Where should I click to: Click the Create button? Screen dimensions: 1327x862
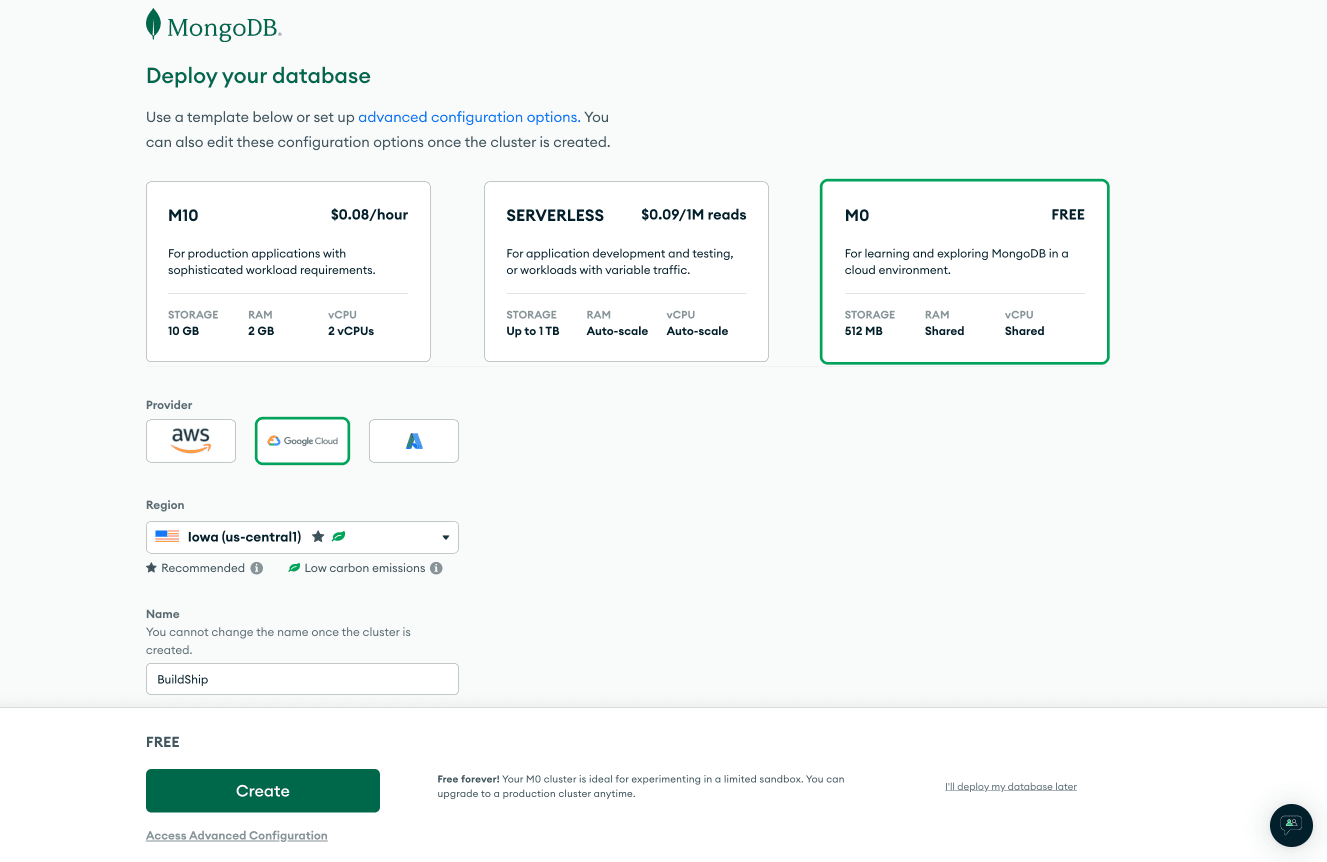point(262,790)
